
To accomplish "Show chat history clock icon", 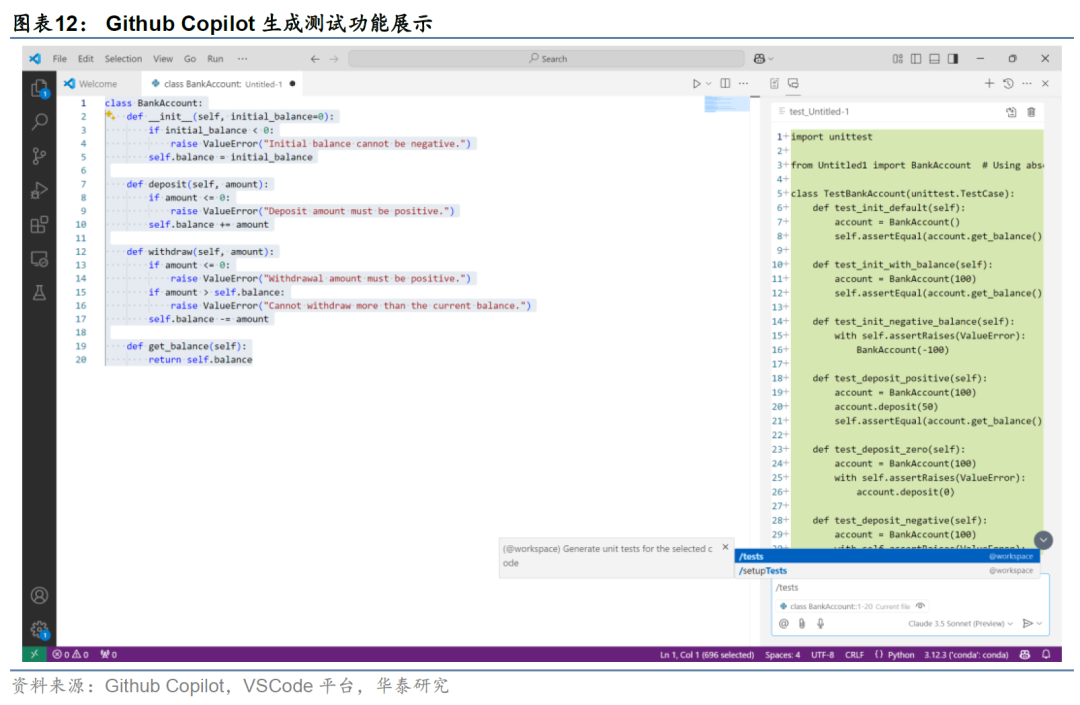I will click(x=1008, y=84).
